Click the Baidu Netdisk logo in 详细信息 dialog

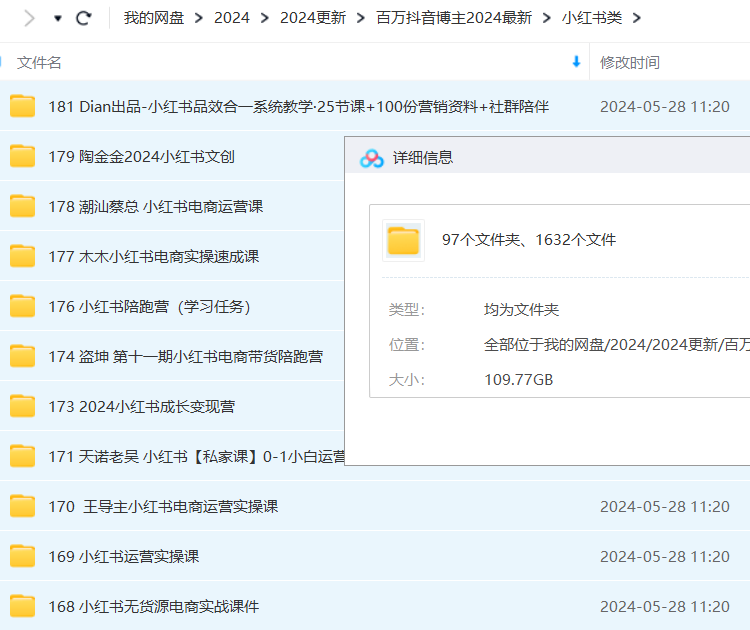372,158
